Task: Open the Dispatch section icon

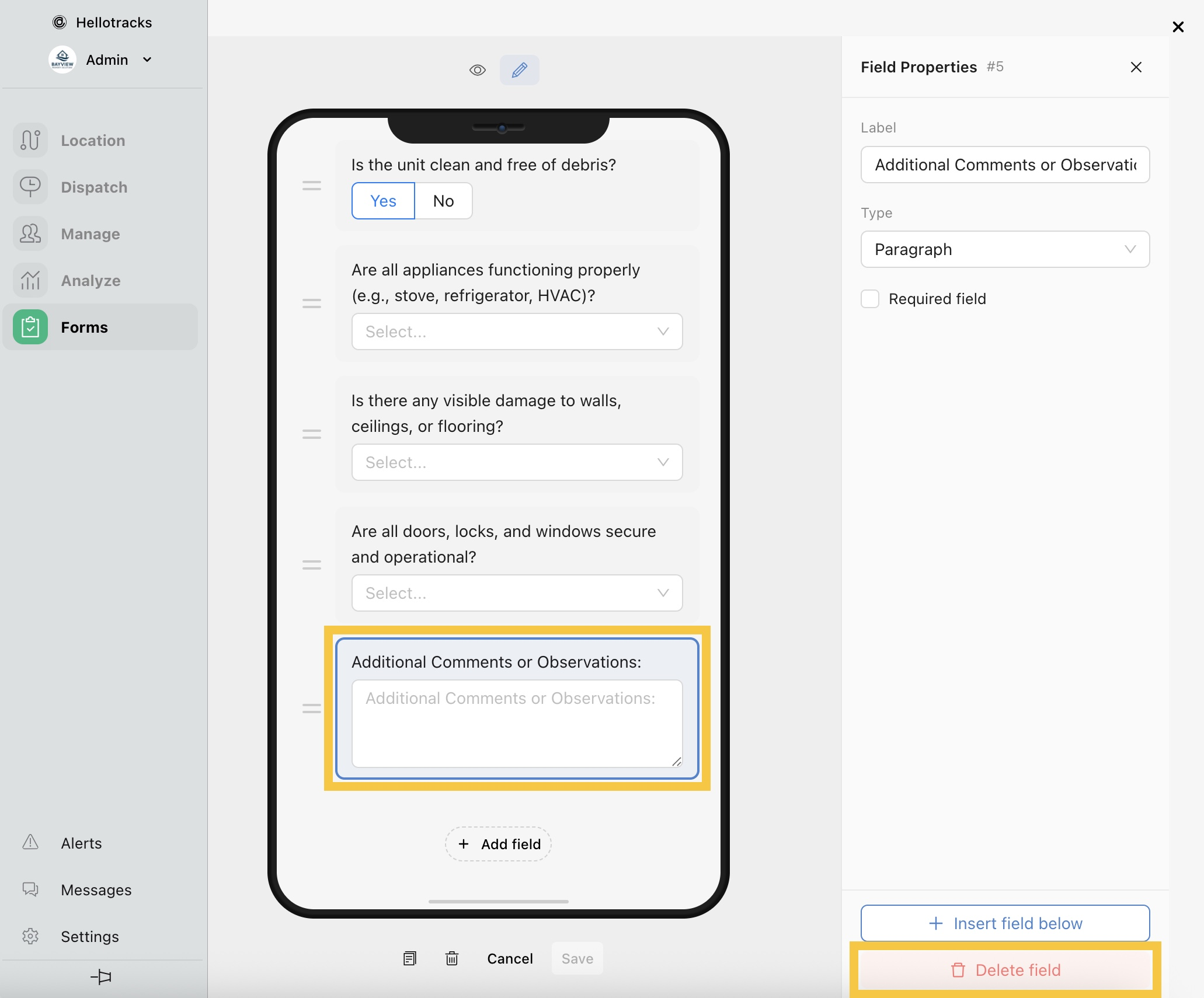Action: [30, 187]
